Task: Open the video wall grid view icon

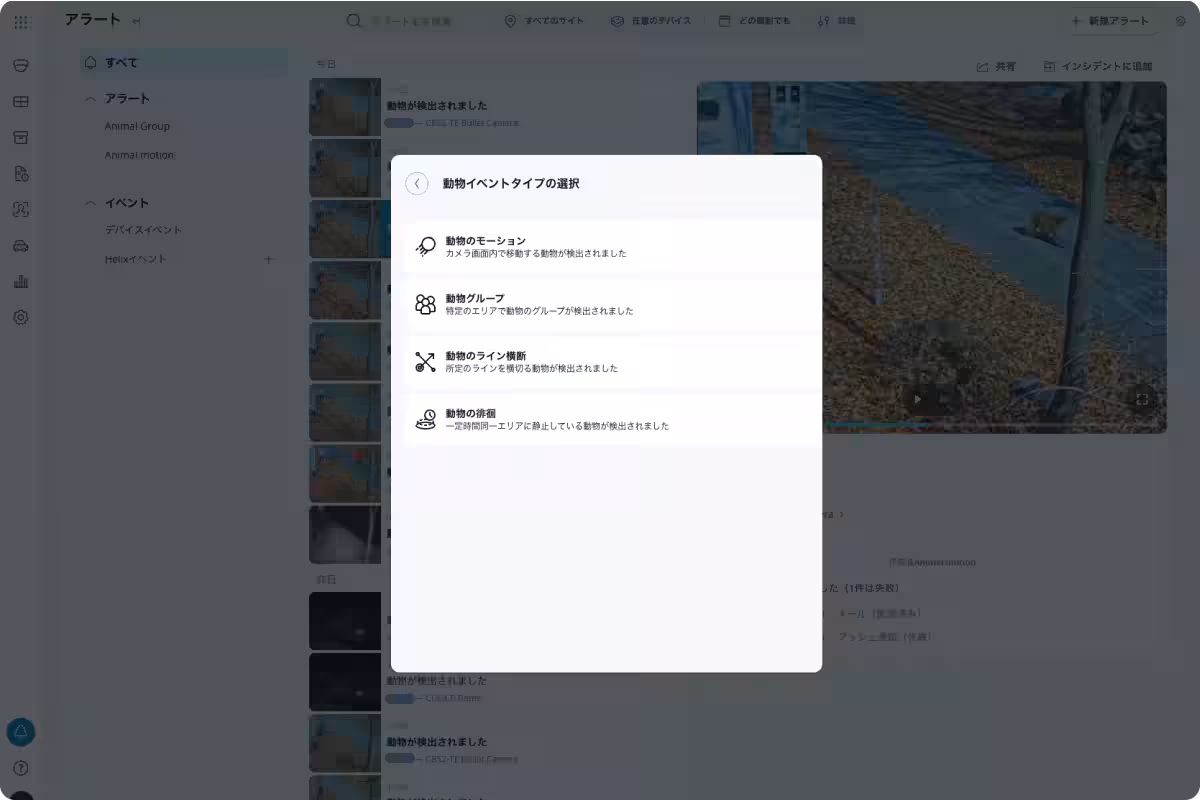Action: click(x=21, y=101)
